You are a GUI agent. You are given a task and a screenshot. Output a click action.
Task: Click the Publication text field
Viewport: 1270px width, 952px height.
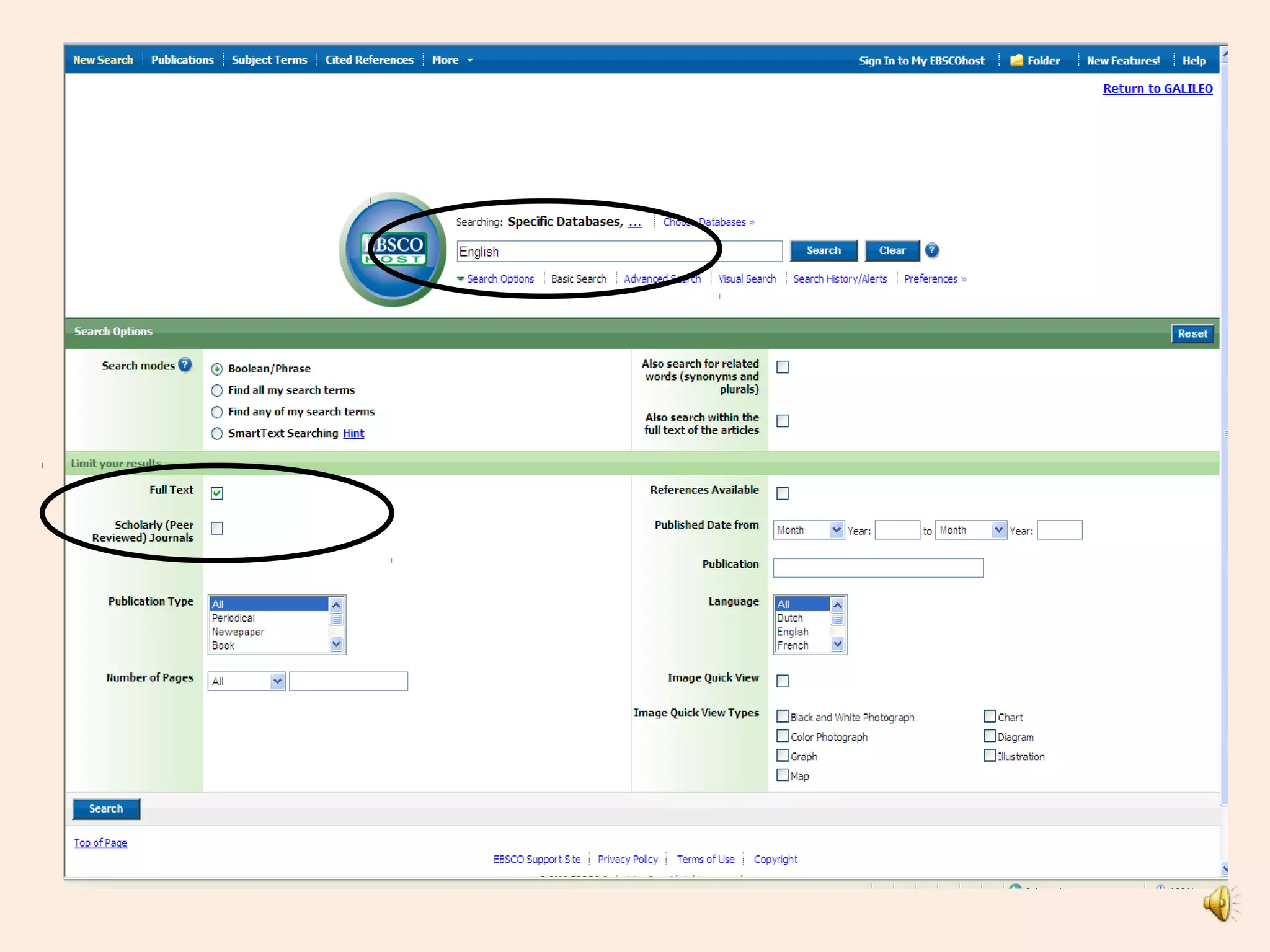tap(877, 568)
